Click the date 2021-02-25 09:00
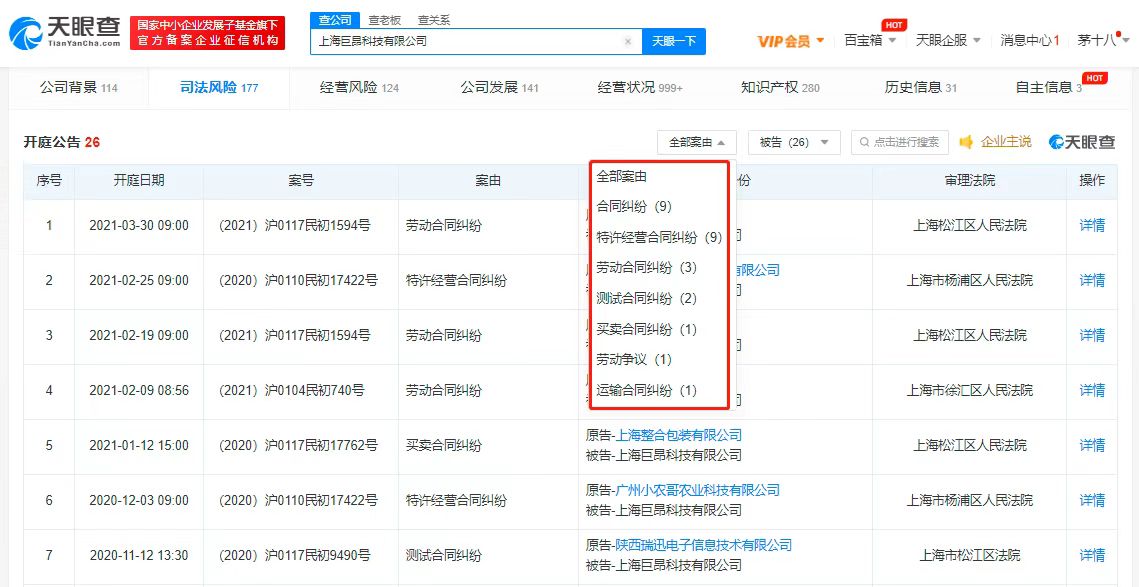Viewport: 1139px width, 587px height. 139,280
